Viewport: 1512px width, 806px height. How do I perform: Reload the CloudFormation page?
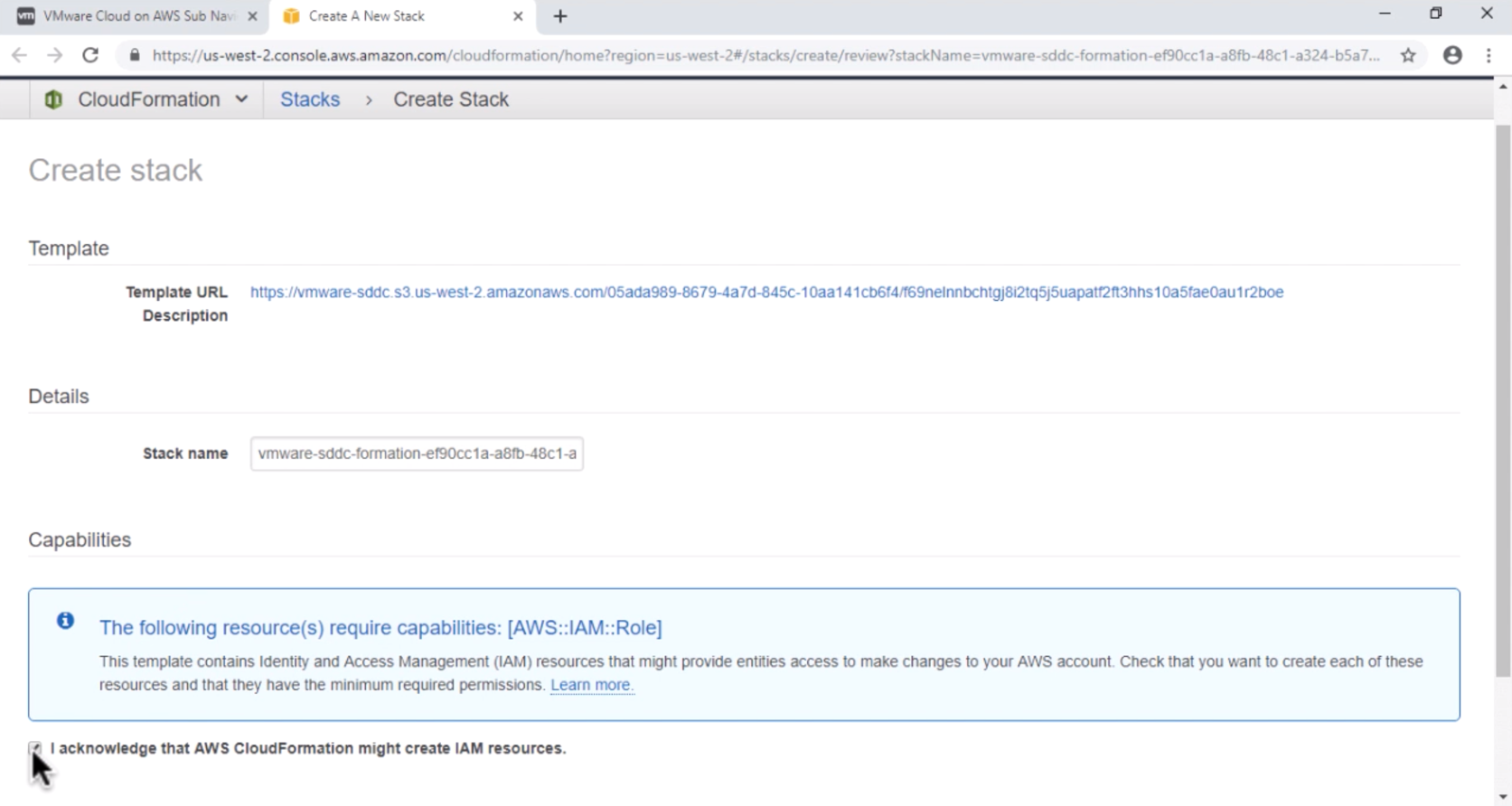pyautogui.click(x=90, y=55)
